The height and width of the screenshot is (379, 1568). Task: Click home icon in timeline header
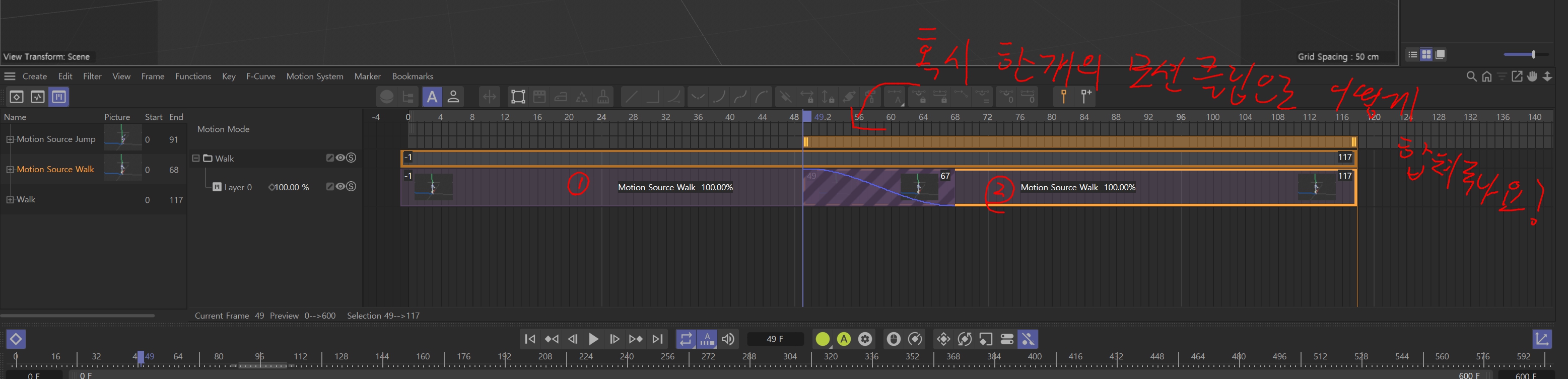[x=1486, y=77]
